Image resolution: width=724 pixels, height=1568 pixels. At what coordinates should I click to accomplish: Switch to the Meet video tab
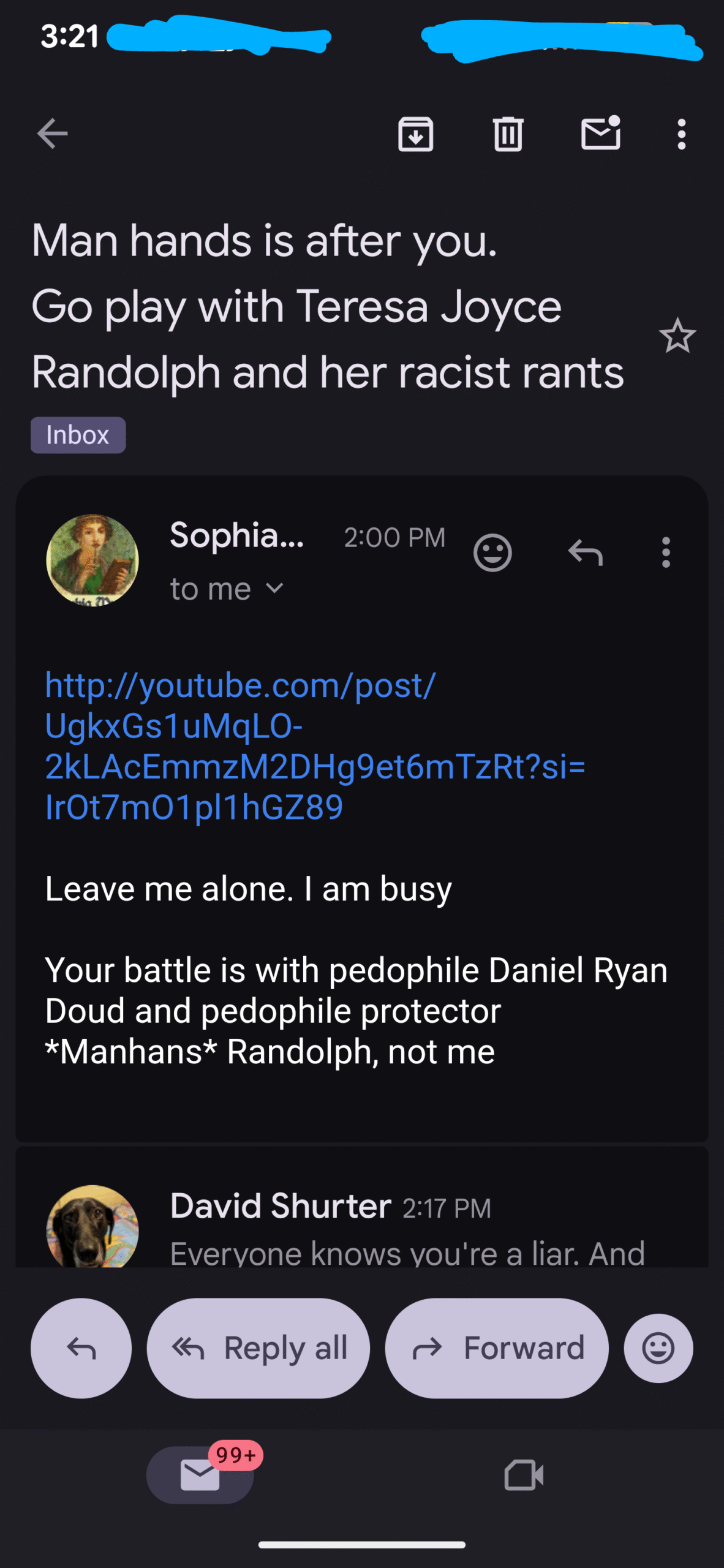click(524, 1475)
